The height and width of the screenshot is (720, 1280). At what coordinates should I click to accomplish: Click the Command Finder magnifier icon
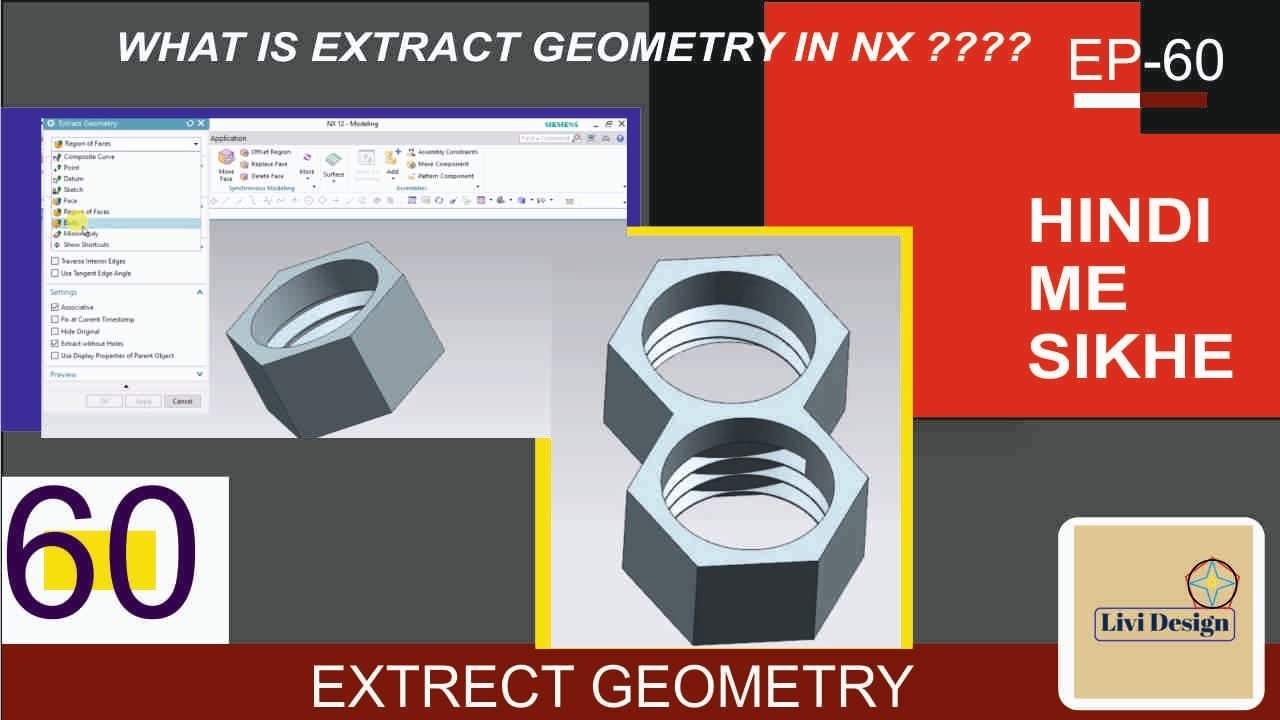[578, 138]
